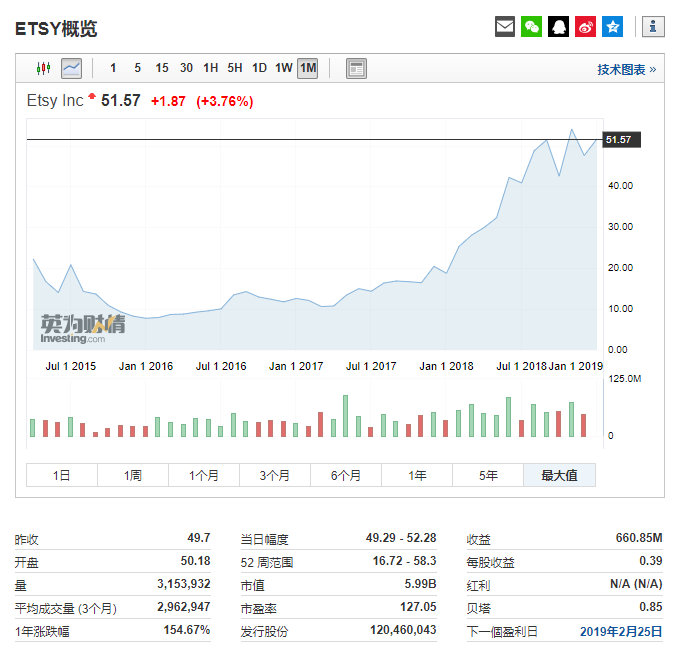Click the +1.87 price change value
This screenshot has height=655, width=679.
[x=168, y=101]
